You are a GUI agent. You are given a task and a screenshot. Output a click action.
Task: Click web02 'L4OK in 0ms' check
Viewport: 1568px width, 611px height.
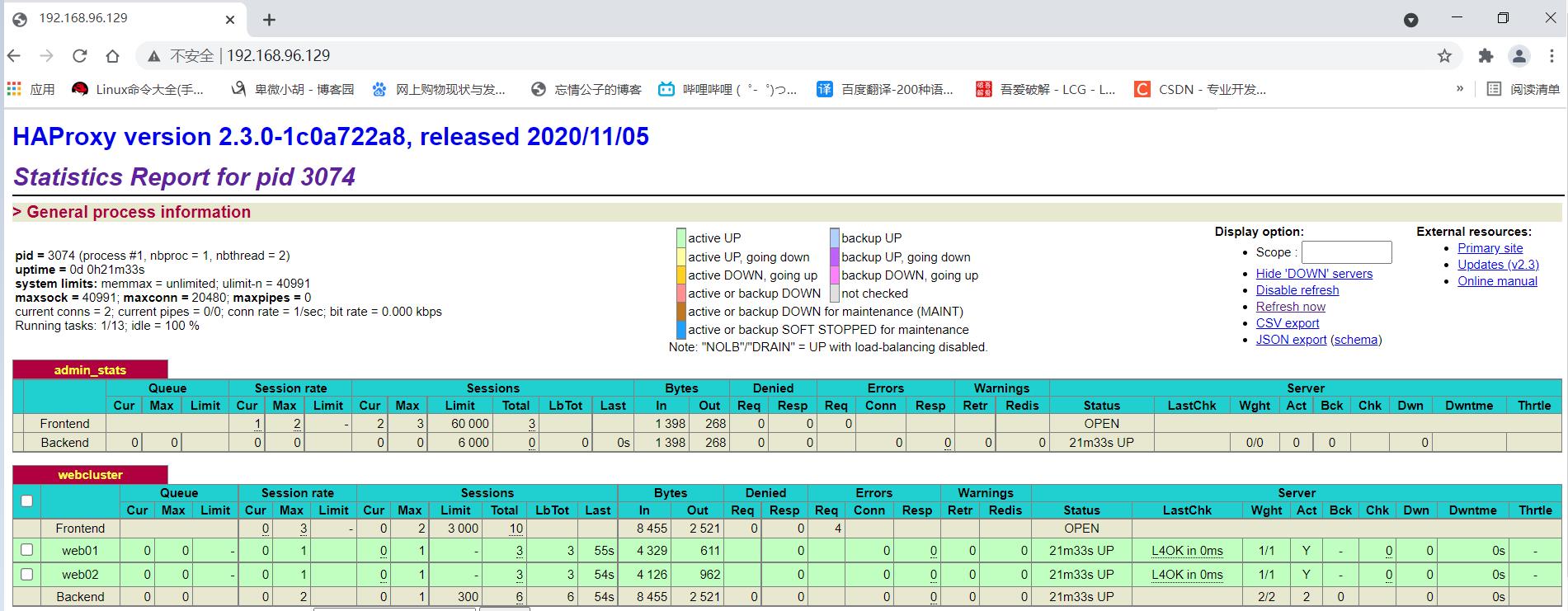pos(1187,575)
